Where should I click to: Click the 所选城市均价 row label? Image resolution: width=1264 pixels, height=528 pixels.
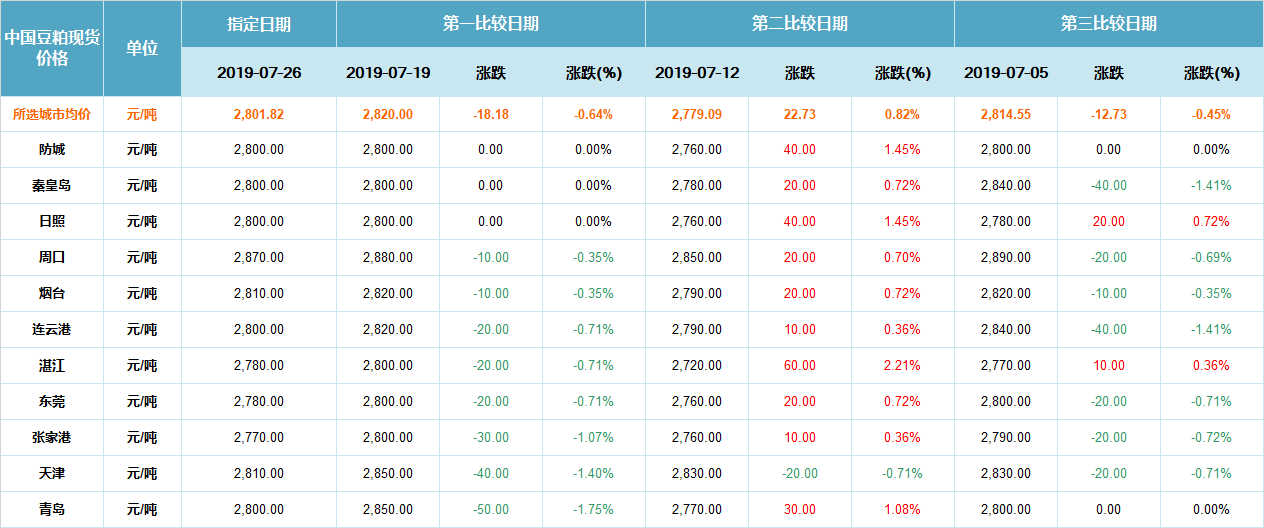pos(52,114)
